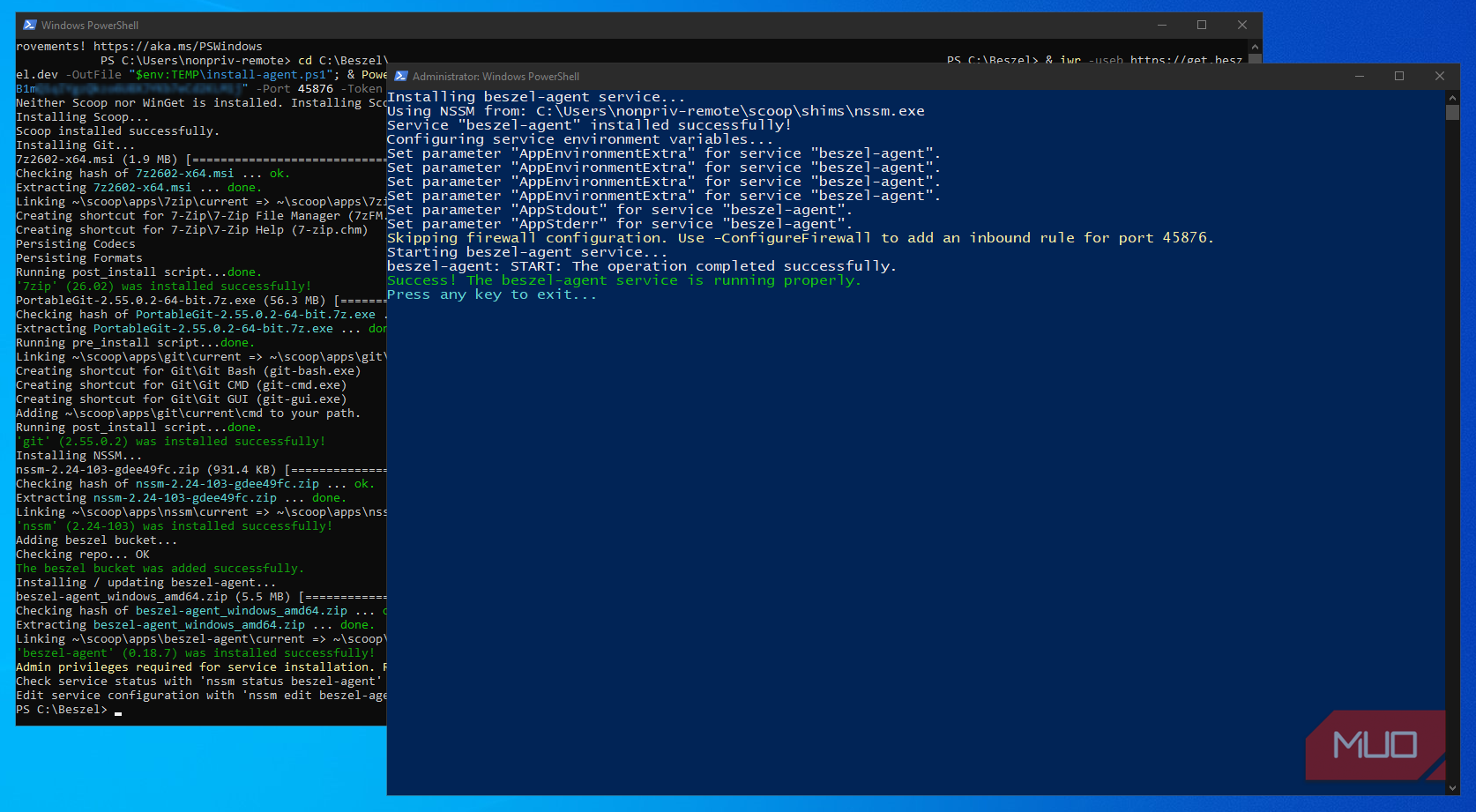Click 'Using NSSM from:' path line

(x=656, y=111)
